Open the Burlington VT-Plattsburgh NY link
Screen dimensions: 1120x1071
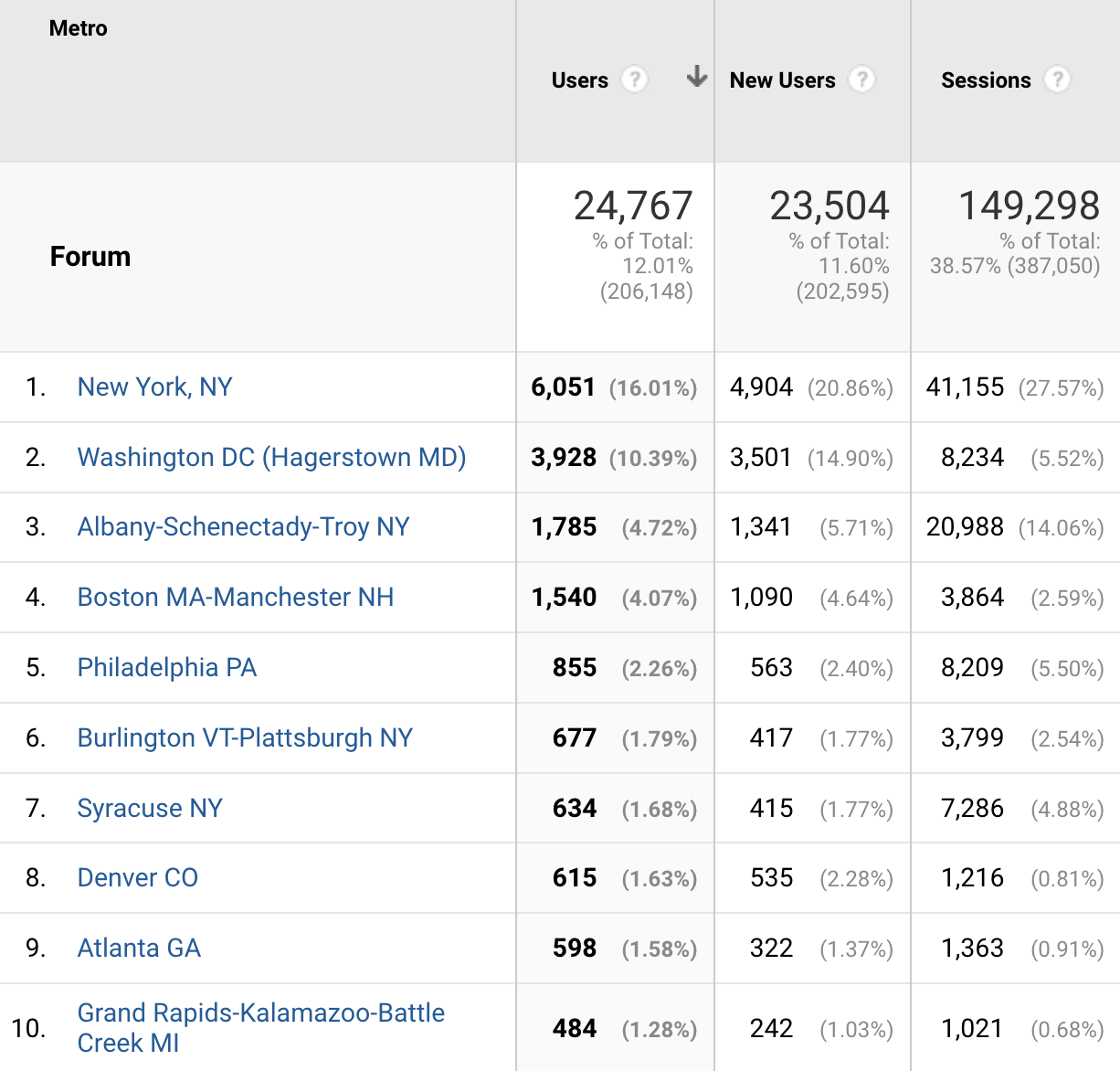[x=244, y=737]
